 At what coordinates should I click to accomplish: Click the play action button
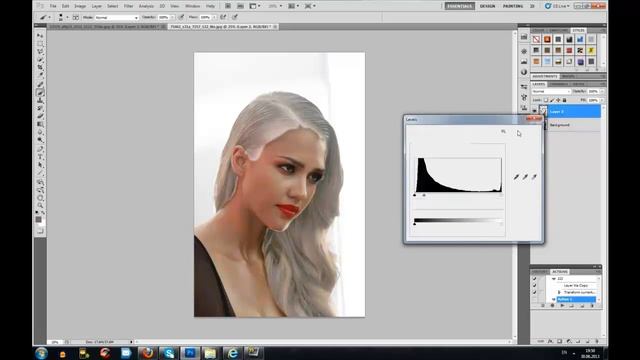click(562, 306)
